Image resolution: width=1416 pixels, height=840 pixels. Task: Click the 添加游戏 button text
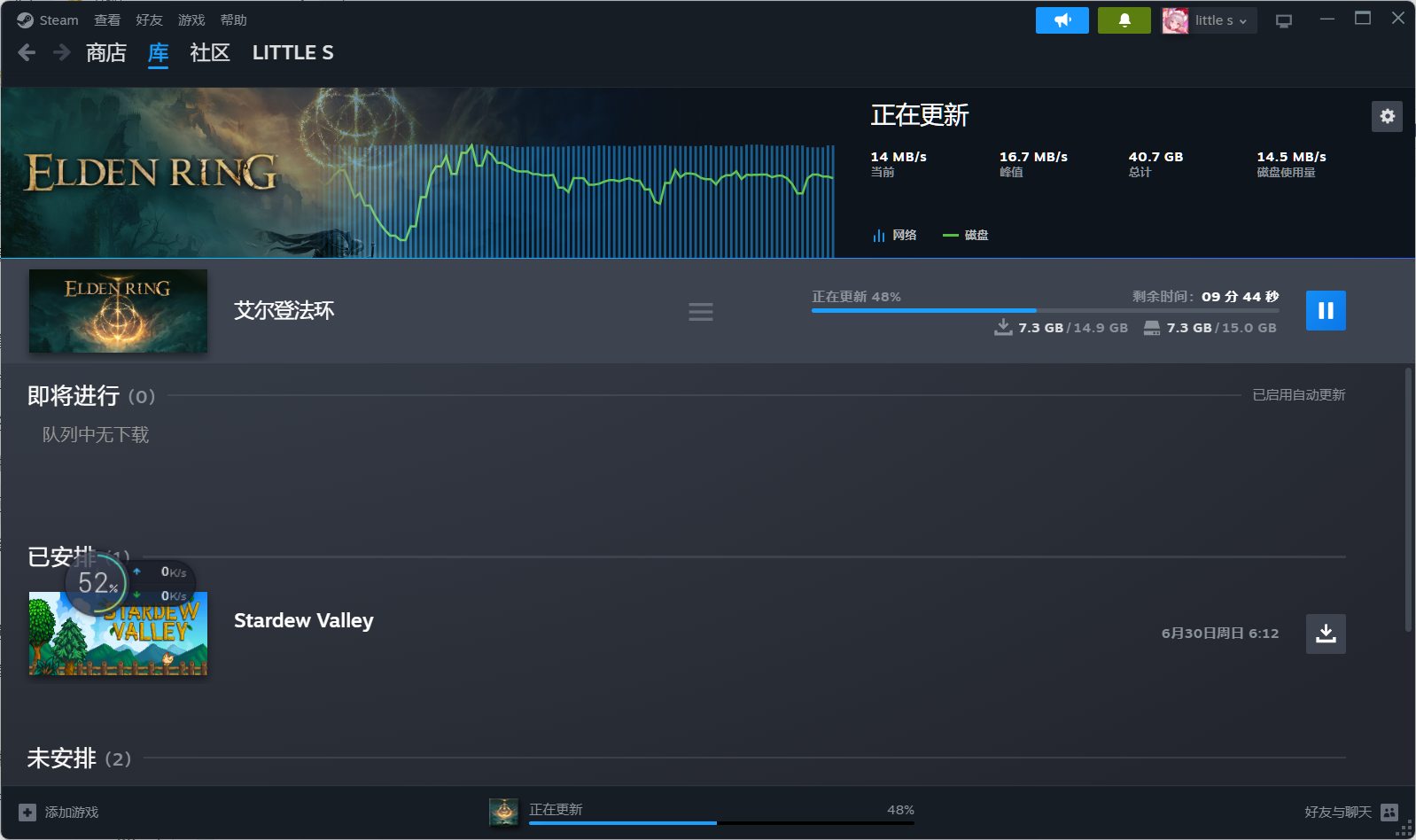pos(72,813)
